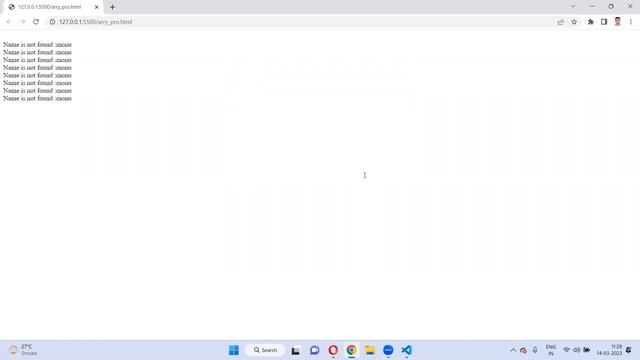
Task: Open the Chrome profile avatar
Action: tap(618, 22)
